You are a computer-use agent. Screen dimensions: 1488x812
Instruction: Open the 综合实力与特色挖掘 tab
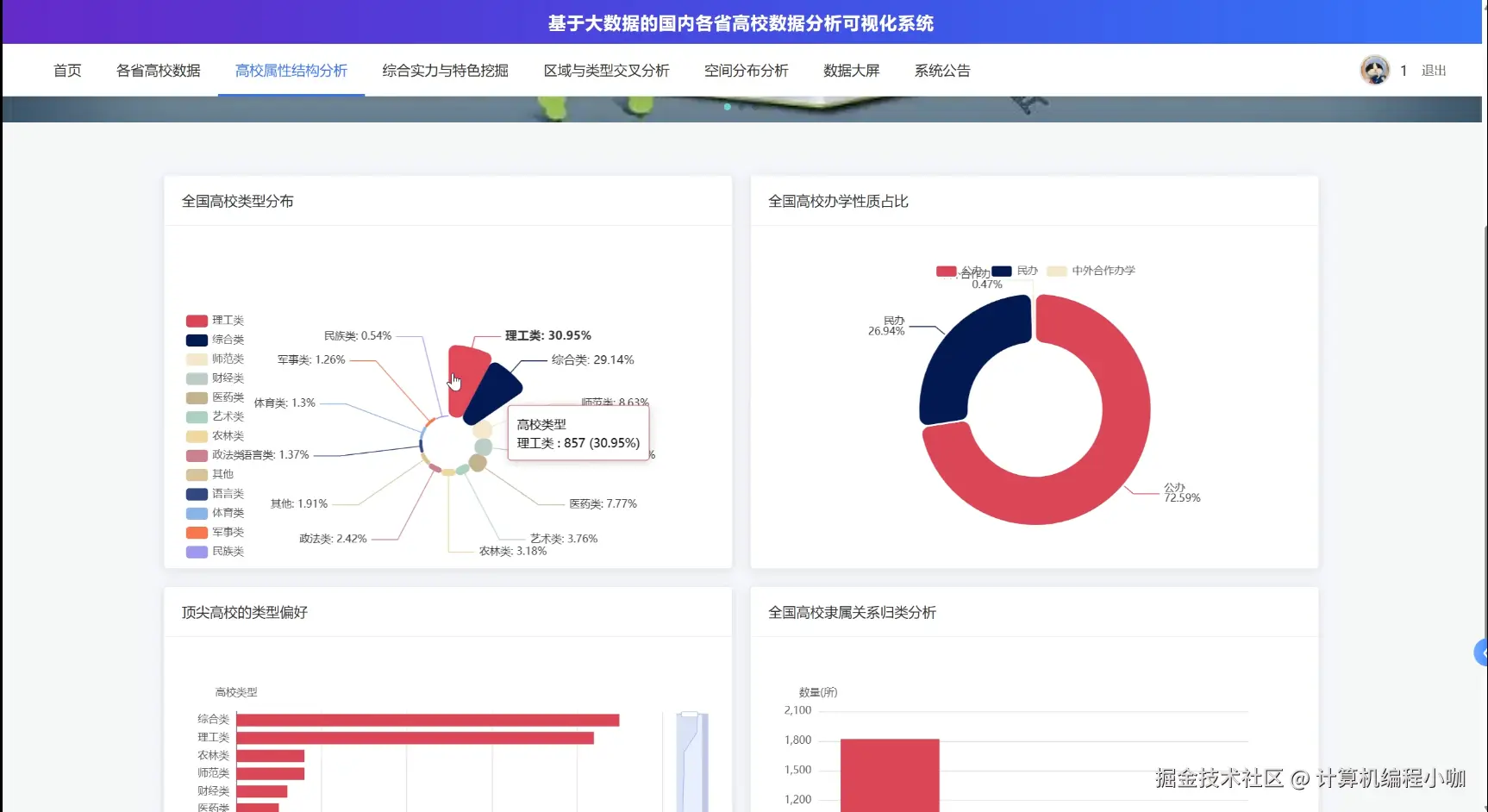(444, 70)
